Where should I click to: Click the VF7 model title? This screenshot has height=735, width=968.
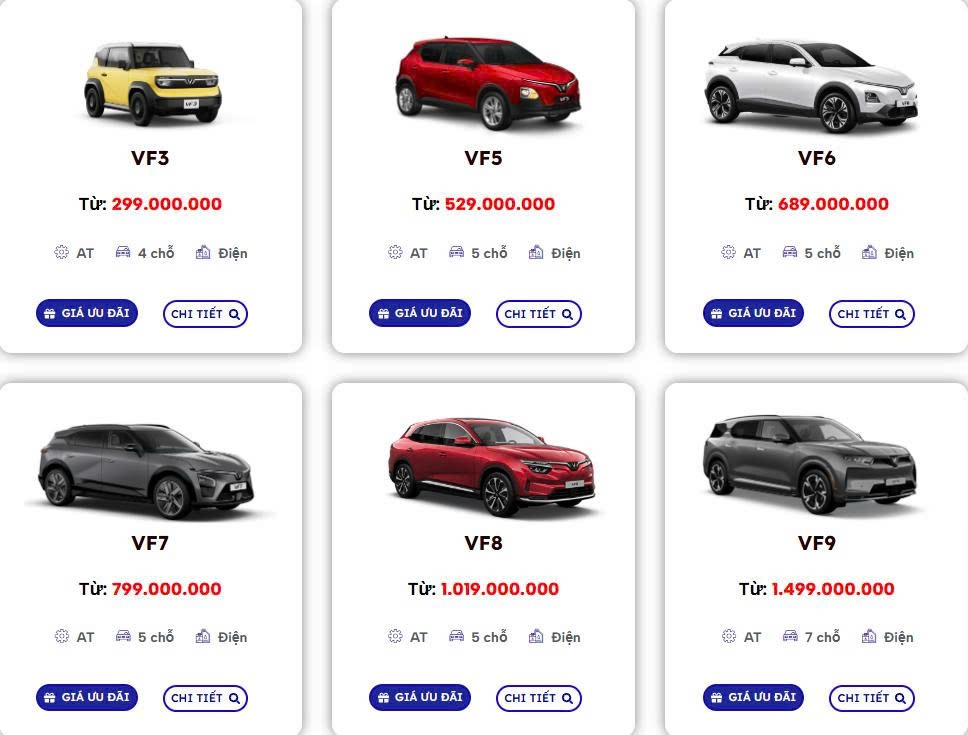point(150,543)
